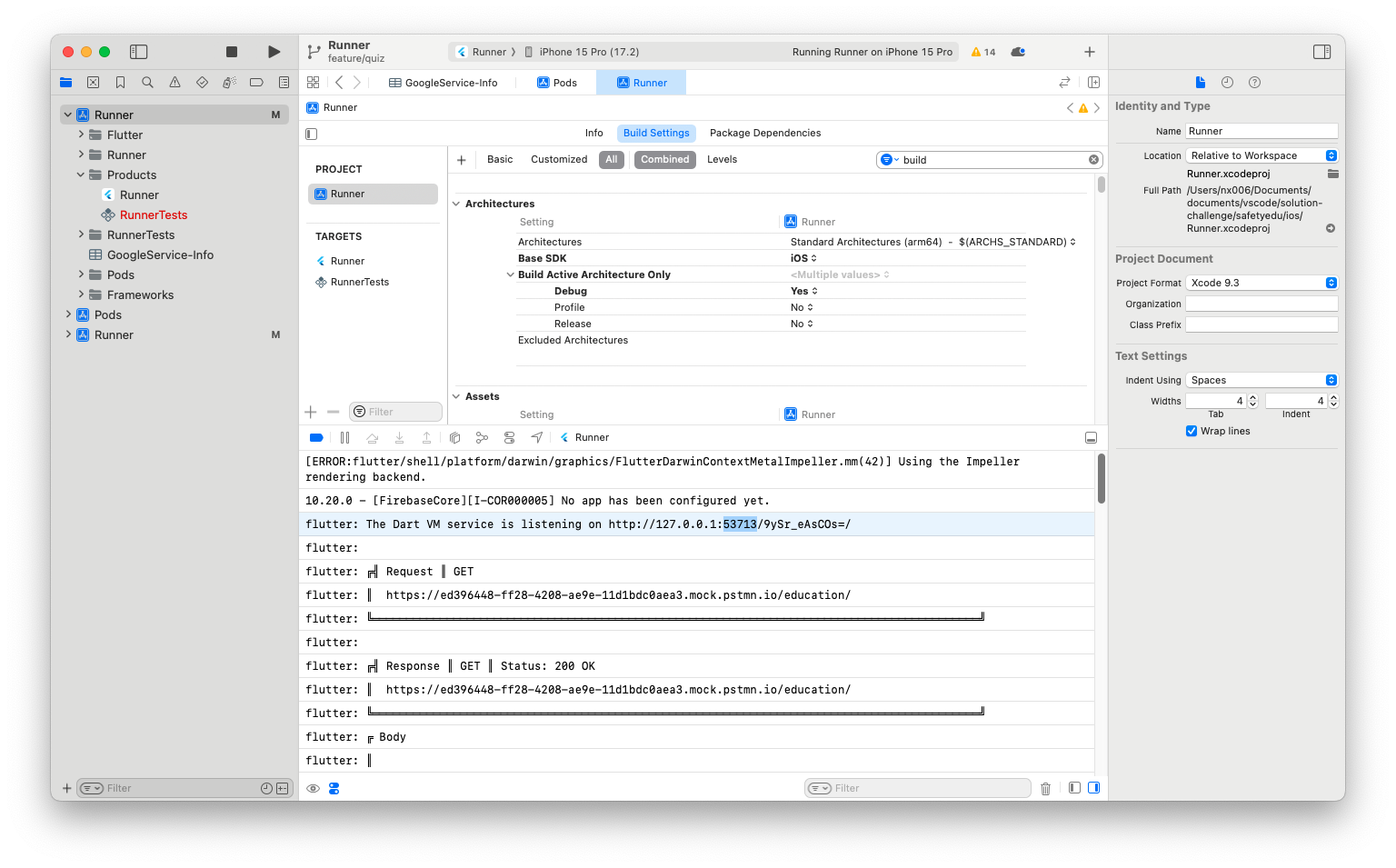This screenshot has width=1396, height=868.
Task: Go forward in editor history
Action: tap(357, 82)
